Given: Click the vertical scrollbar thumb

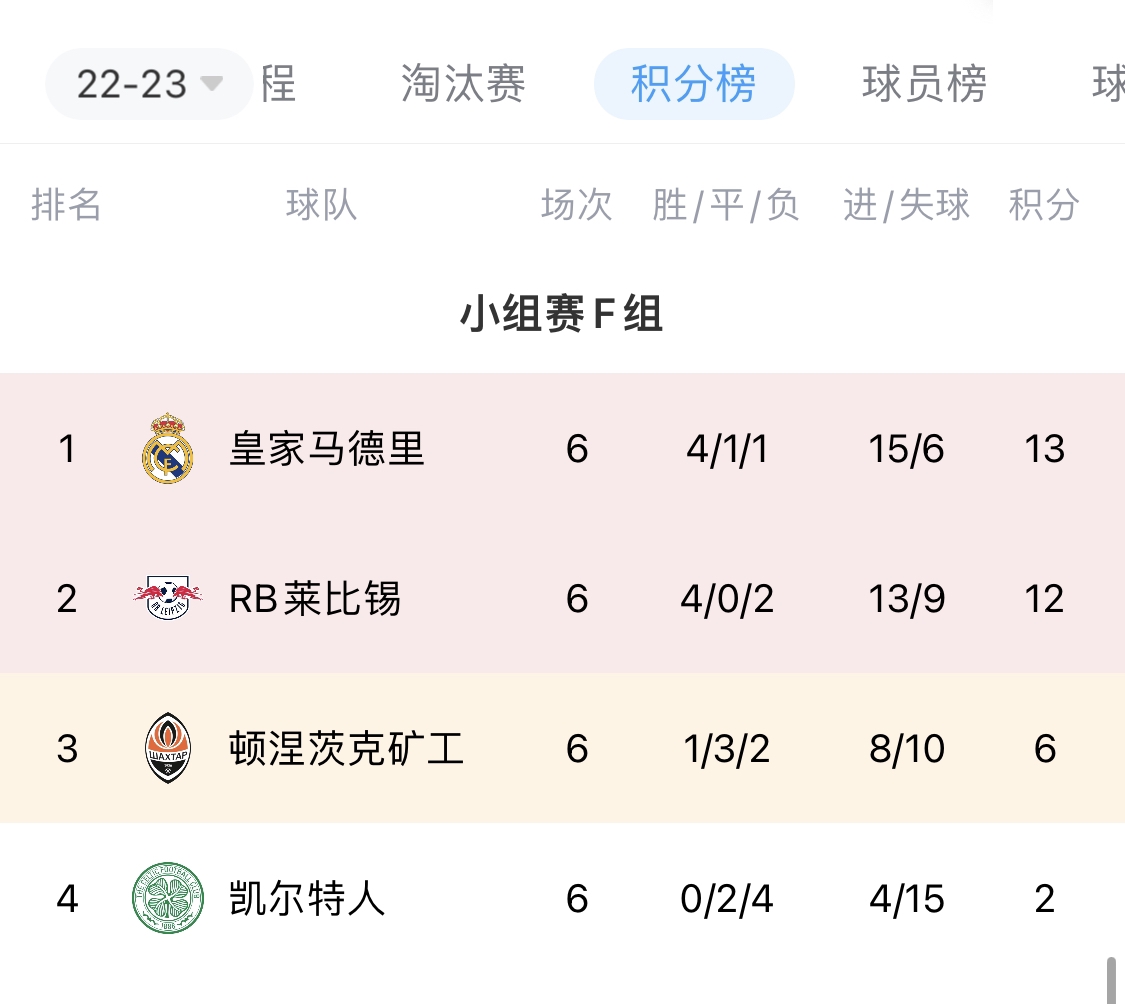Looking at the screenshot, I should coord(1110,978).
